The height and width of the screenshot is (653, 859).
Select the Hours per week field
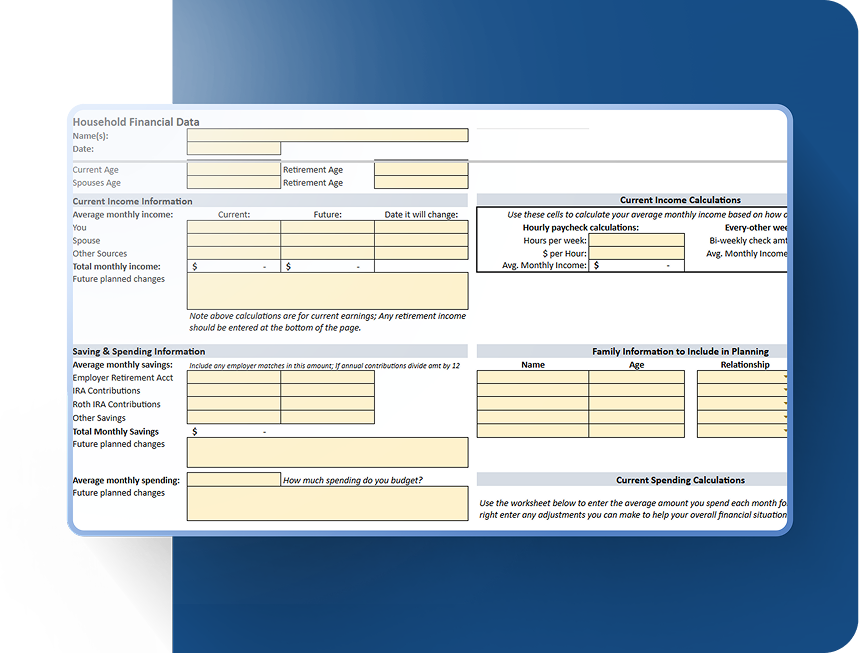click(x=636, y=240)
